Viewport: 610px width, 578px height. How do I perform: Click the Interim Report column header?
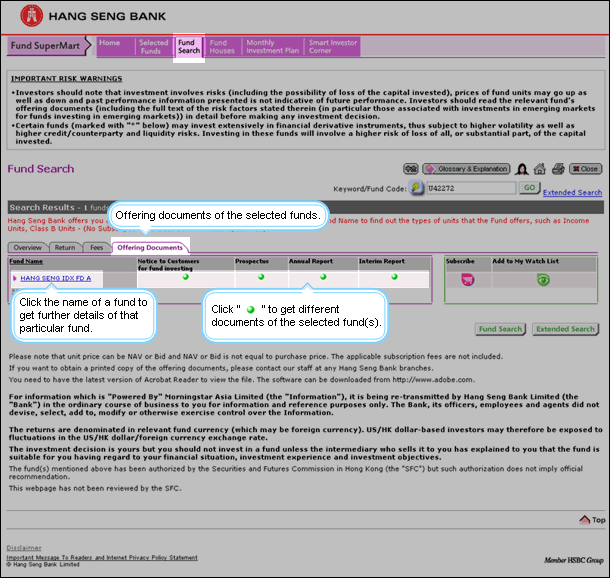coord(382,261)
